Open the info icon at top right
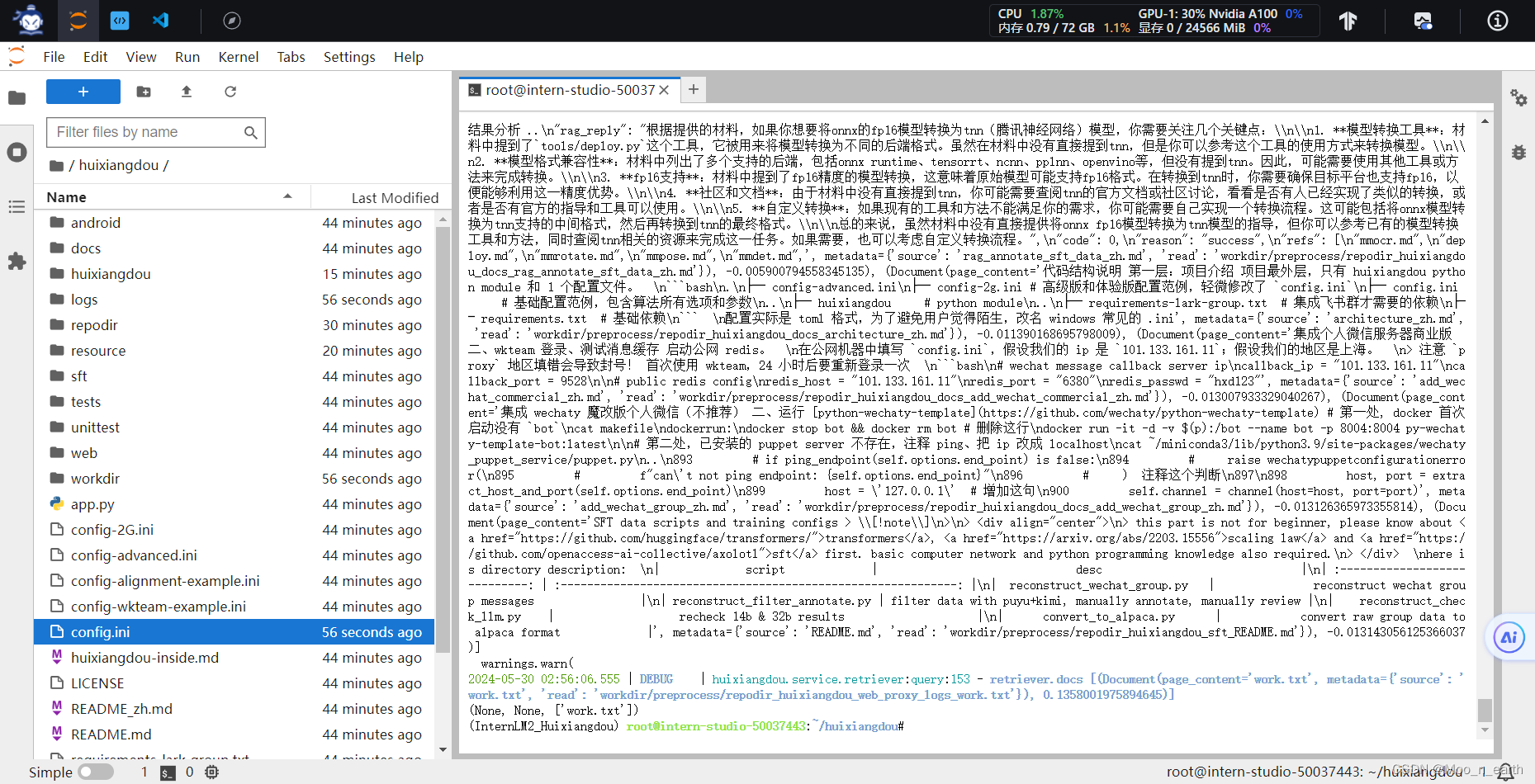This screenshot has width=1535, height=784. (x=1498, y=21)
